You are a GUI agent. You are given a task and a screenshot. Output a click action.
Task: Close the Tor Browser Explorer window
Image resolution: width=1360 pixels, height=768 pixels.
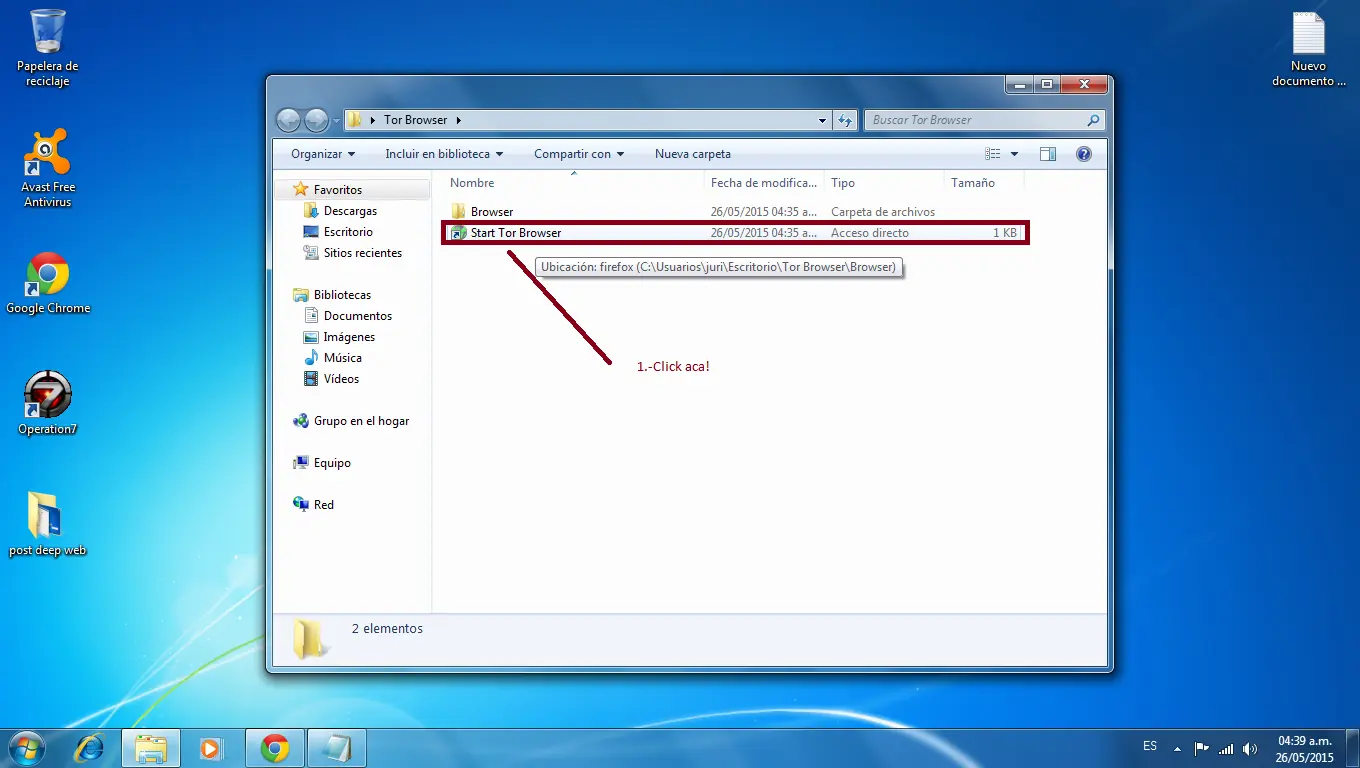(x=1083, y=85)
